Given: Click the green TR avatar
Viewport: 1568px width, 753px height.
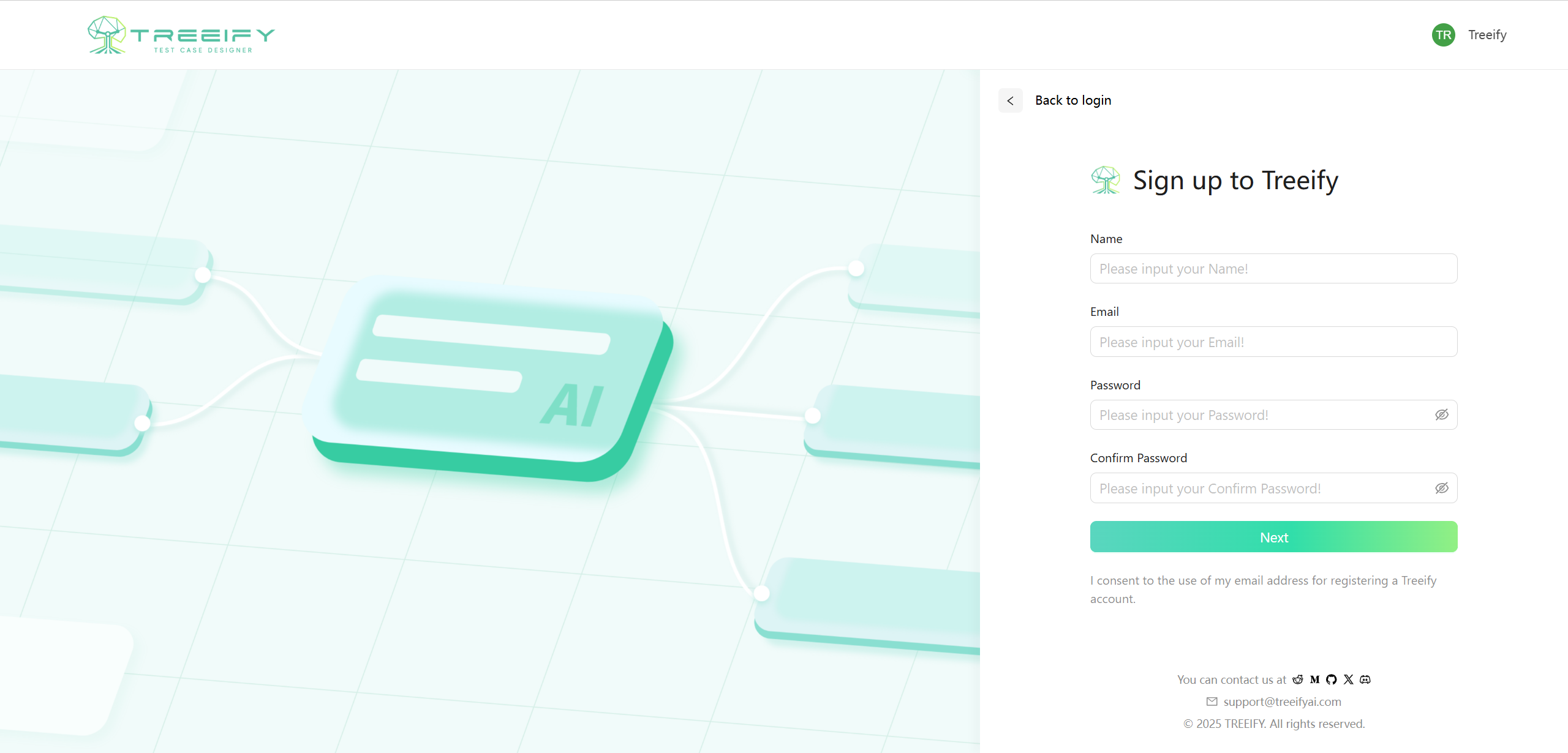Looking at the screenshot, I should point(1443,35).
